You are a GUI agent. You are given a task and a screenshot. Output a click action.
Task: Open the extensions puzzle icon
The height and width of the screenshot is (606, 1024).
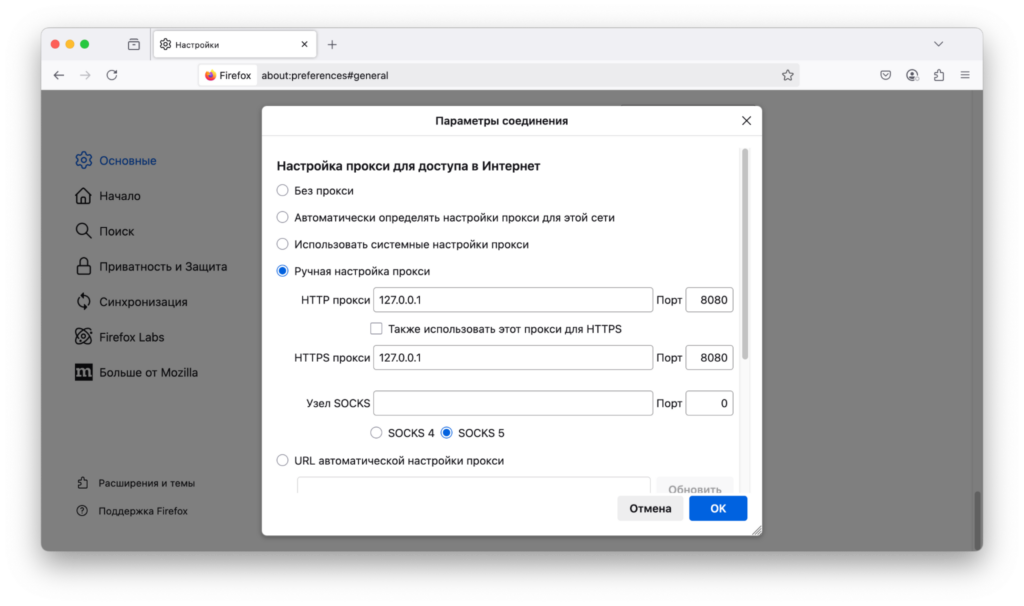[x=937, y=74]
